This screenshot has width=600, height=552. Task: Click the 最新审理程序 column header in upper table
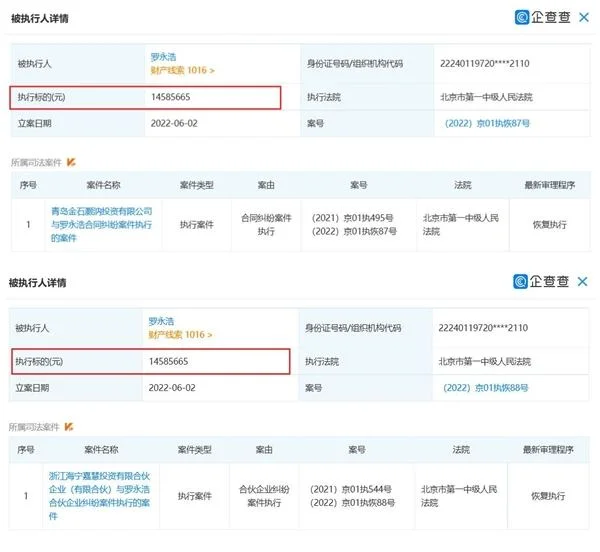tap(549, 186)
